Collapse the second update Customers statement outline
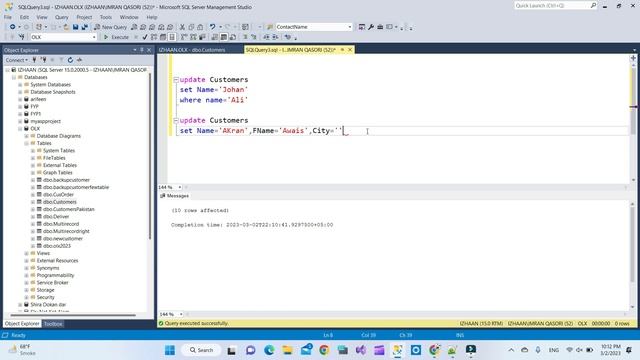The width and height of the screenshot is (640, 360). click(x=176, y=120)
